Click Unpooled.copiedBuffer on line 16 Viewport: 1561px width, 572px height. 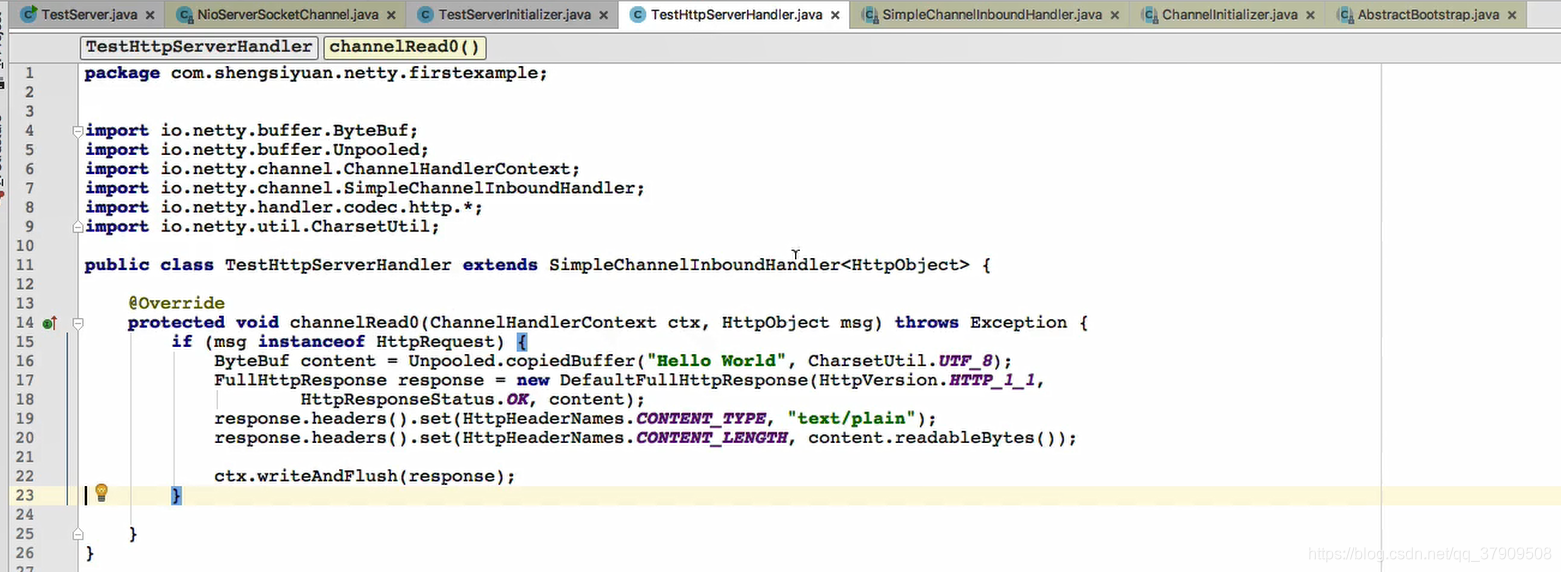point(522,361)
